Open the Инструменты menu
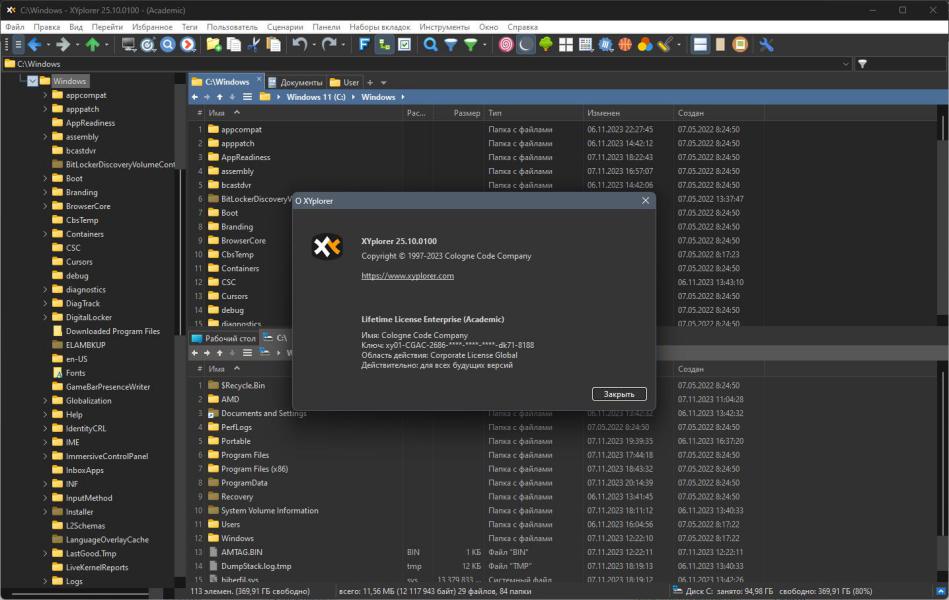 point(444,27)
